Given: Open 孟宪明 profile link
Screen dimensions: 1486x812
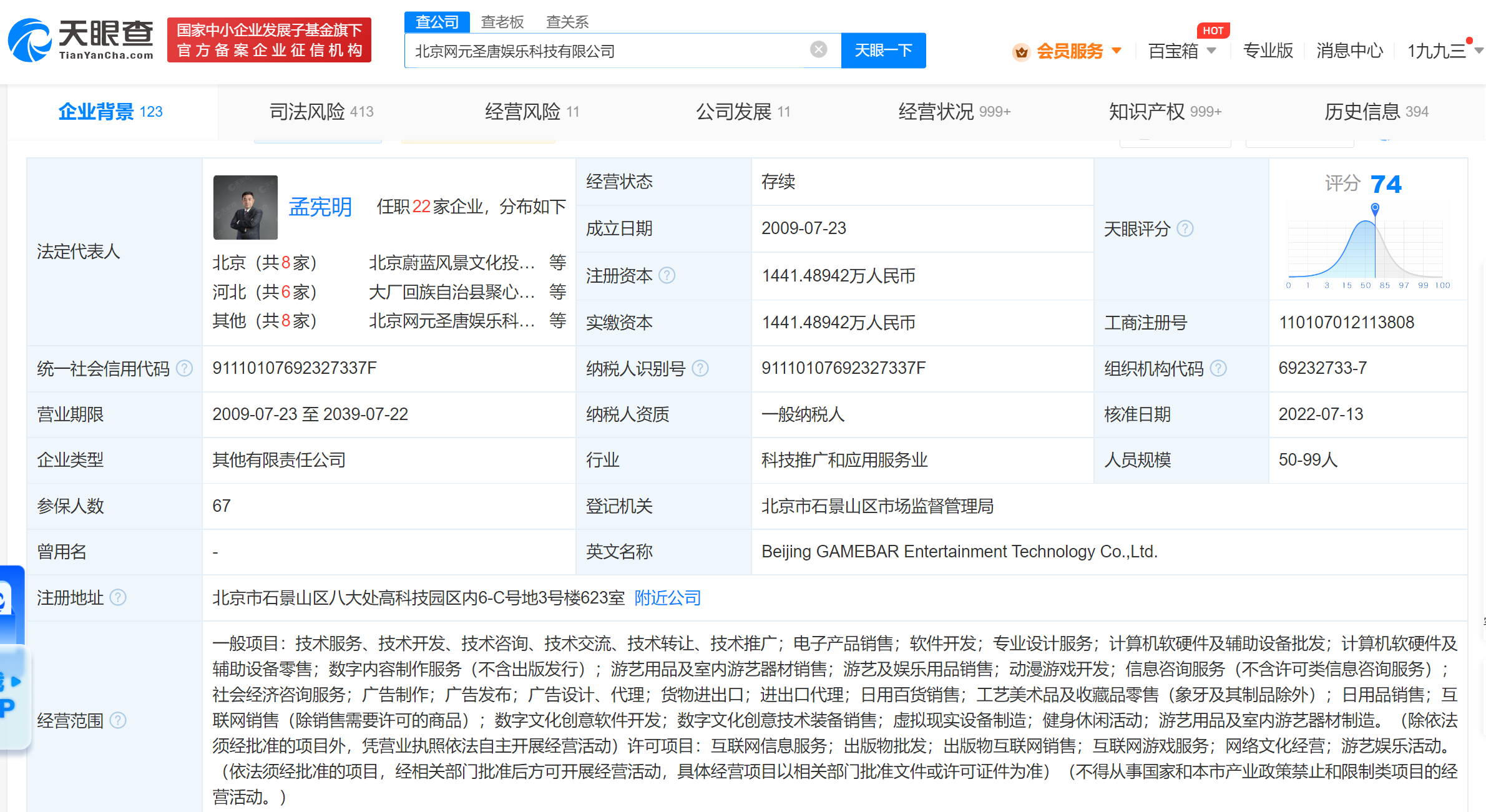Looking at the screenshot, I should pyautogui.click(x=320, y=207).
